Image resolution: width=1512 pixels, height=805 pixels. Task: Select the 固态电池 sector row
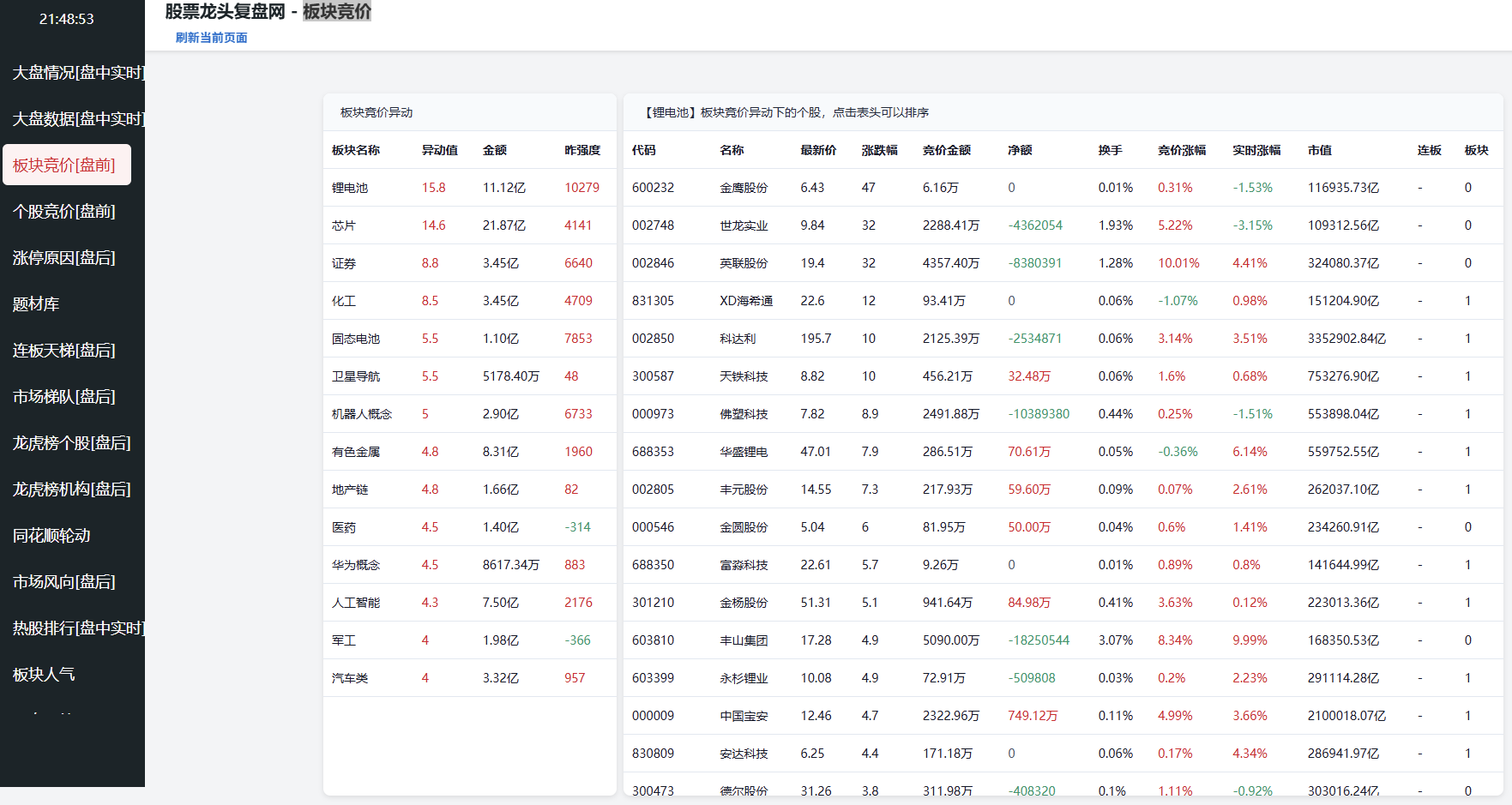[x=356, y=339]
